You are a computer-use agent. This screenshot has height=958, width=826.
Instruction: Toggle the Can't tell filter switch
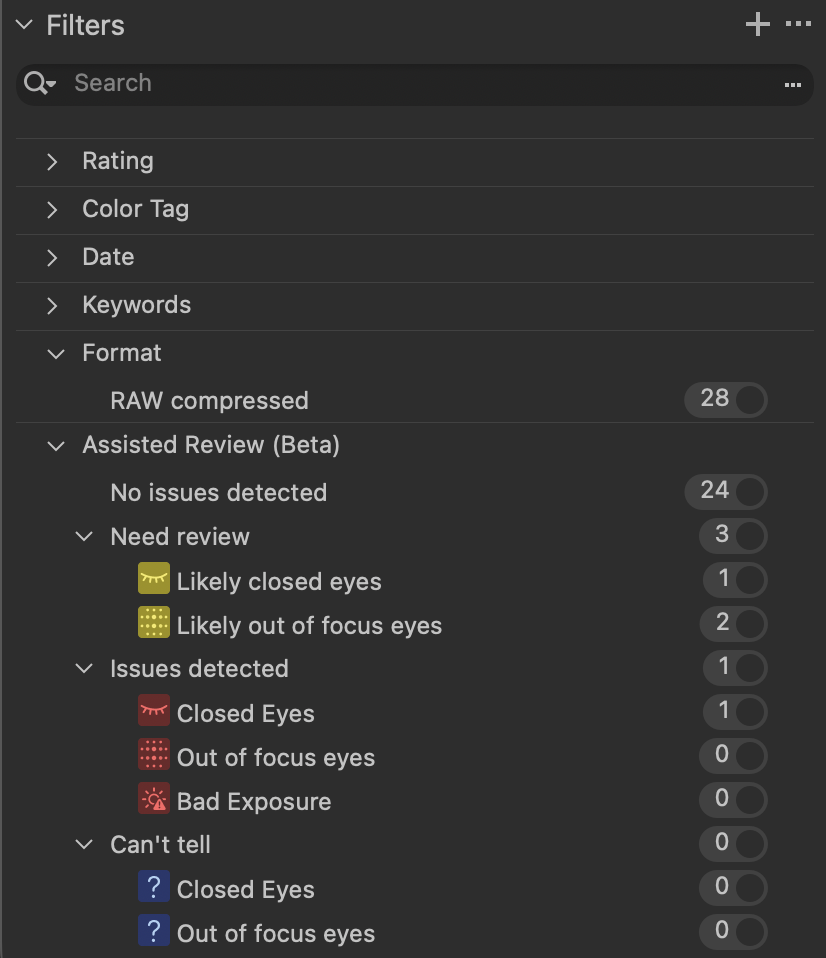tap(733, 844)
